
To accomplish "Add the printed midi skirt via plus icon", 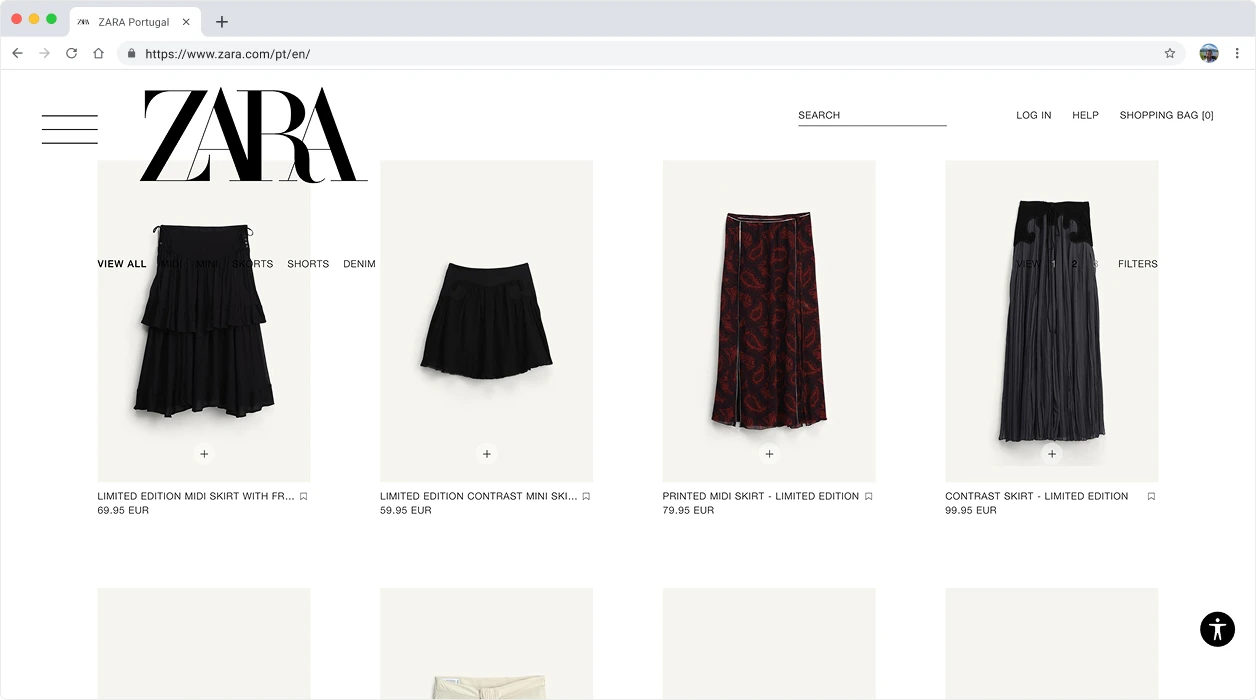I will tap(769, 454).
